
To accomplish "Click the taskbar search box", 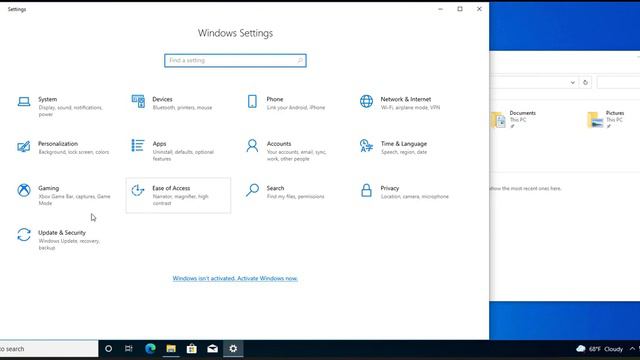I will [x=49, y=349].
